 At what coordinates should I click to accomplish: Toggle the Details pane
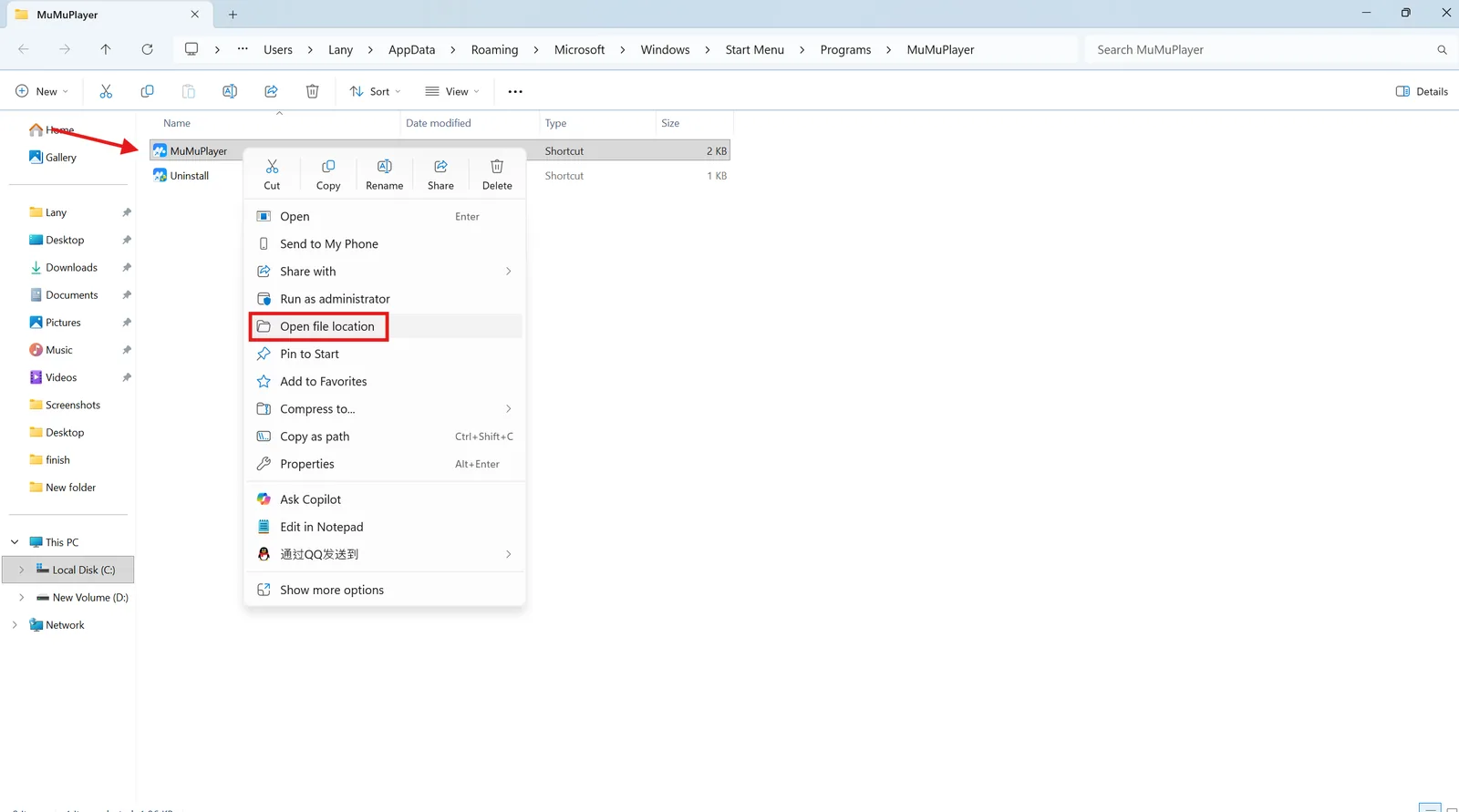(1422, 91)
